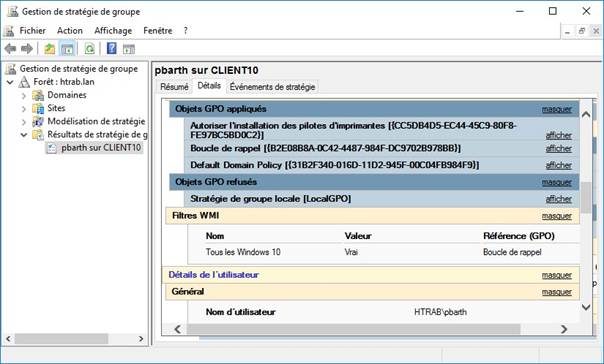Click report pane scroll up arrow
The image size is (604, 364).
tap(586, 115)
